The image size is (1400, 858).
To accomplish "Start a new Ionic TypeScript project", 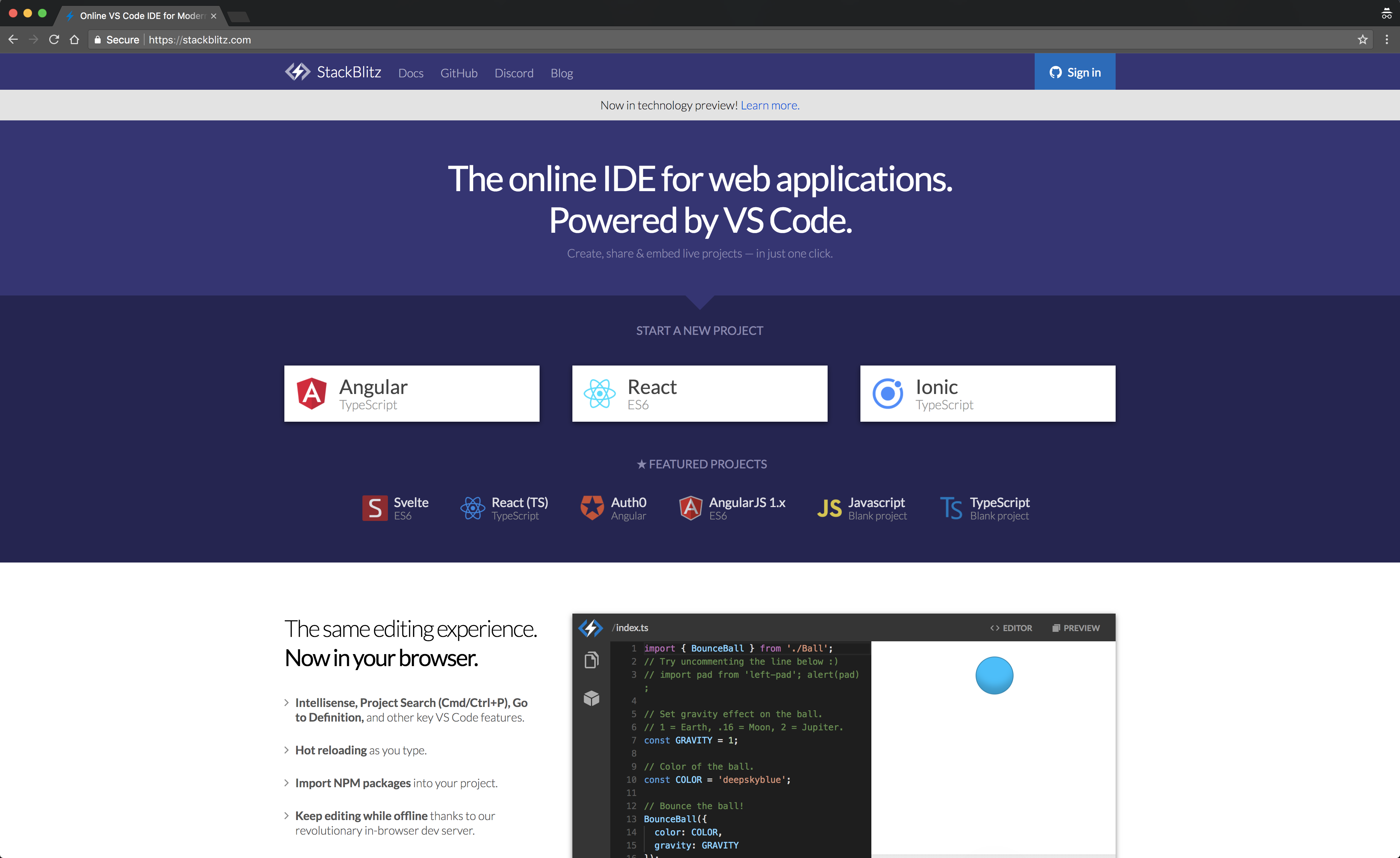I will 988,394.
